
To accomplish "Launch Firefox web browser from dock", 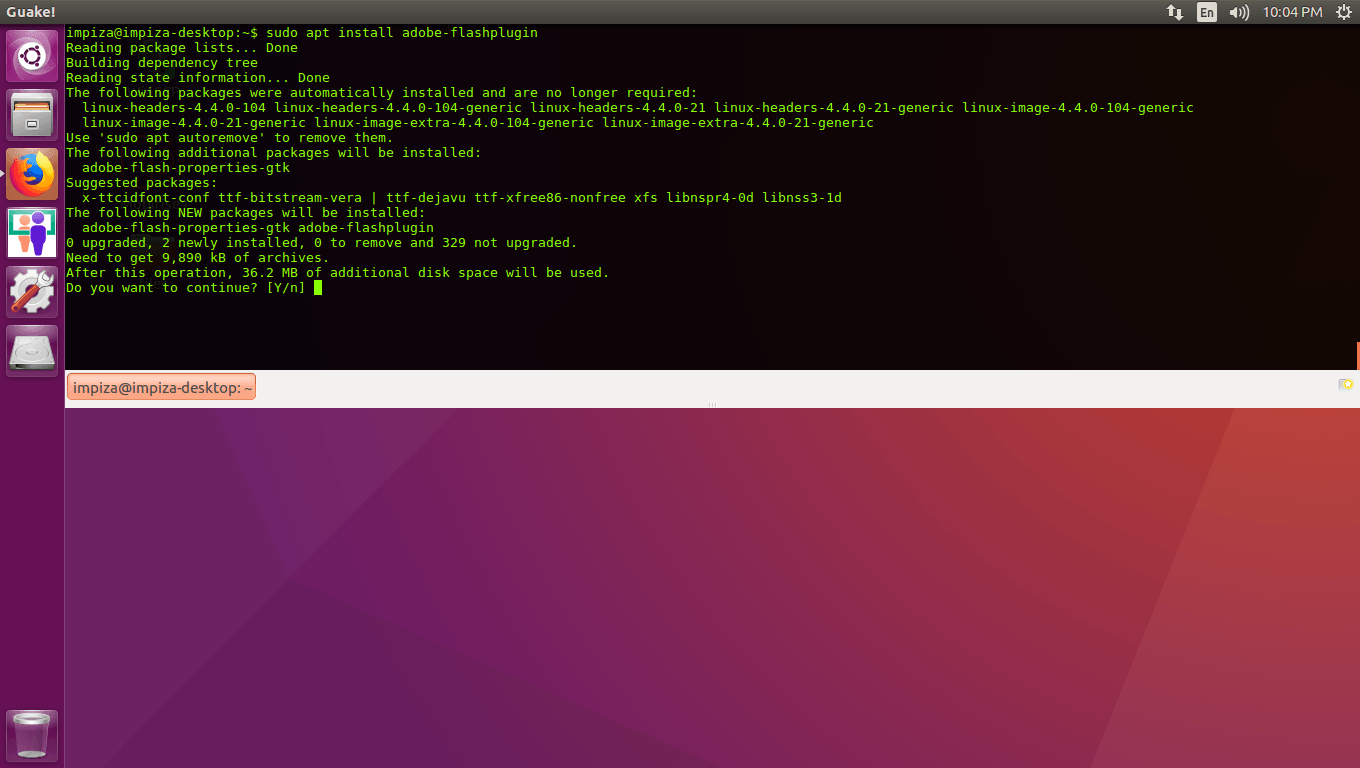I will pyautogui.click(x=32, y=174).
